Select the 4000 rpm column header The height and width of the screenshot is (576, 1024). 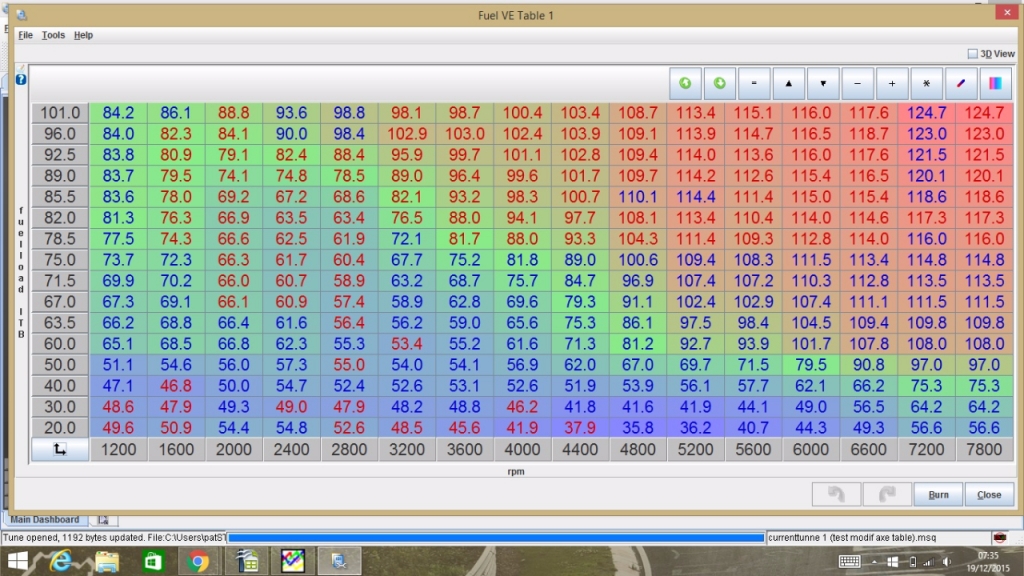[522, 449]
